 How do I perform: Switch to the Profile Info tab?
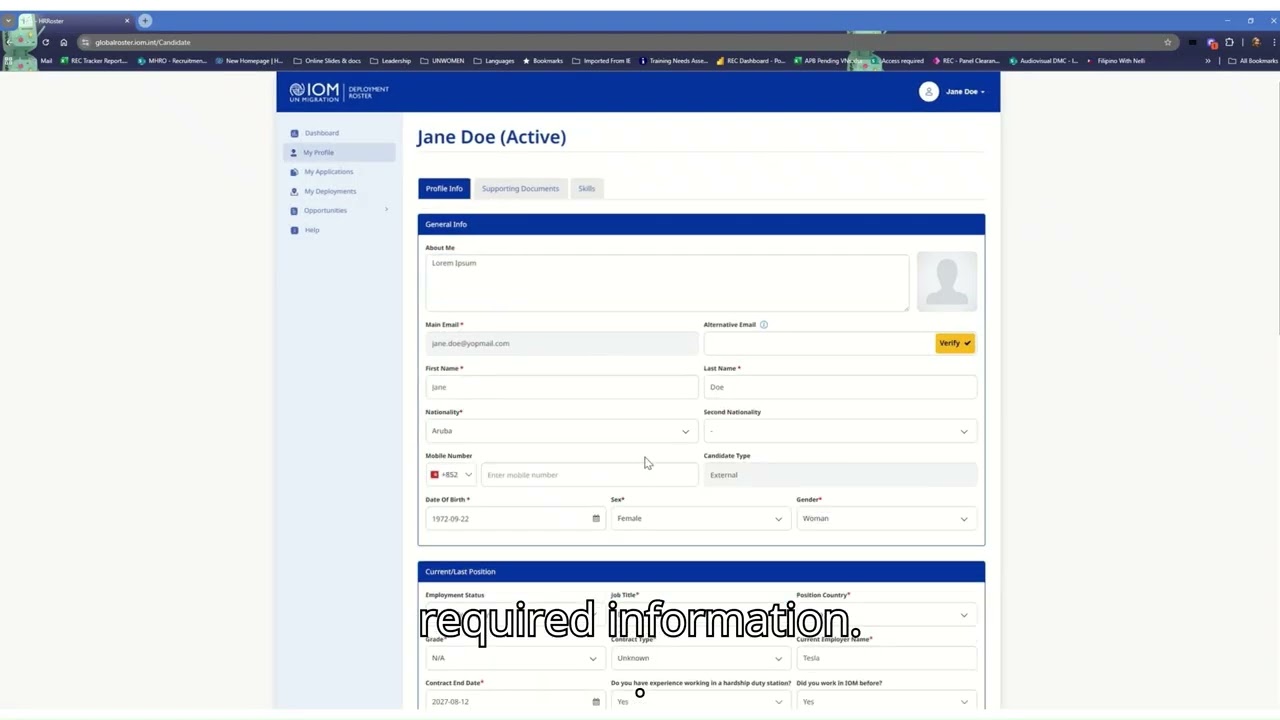point(444,189)
